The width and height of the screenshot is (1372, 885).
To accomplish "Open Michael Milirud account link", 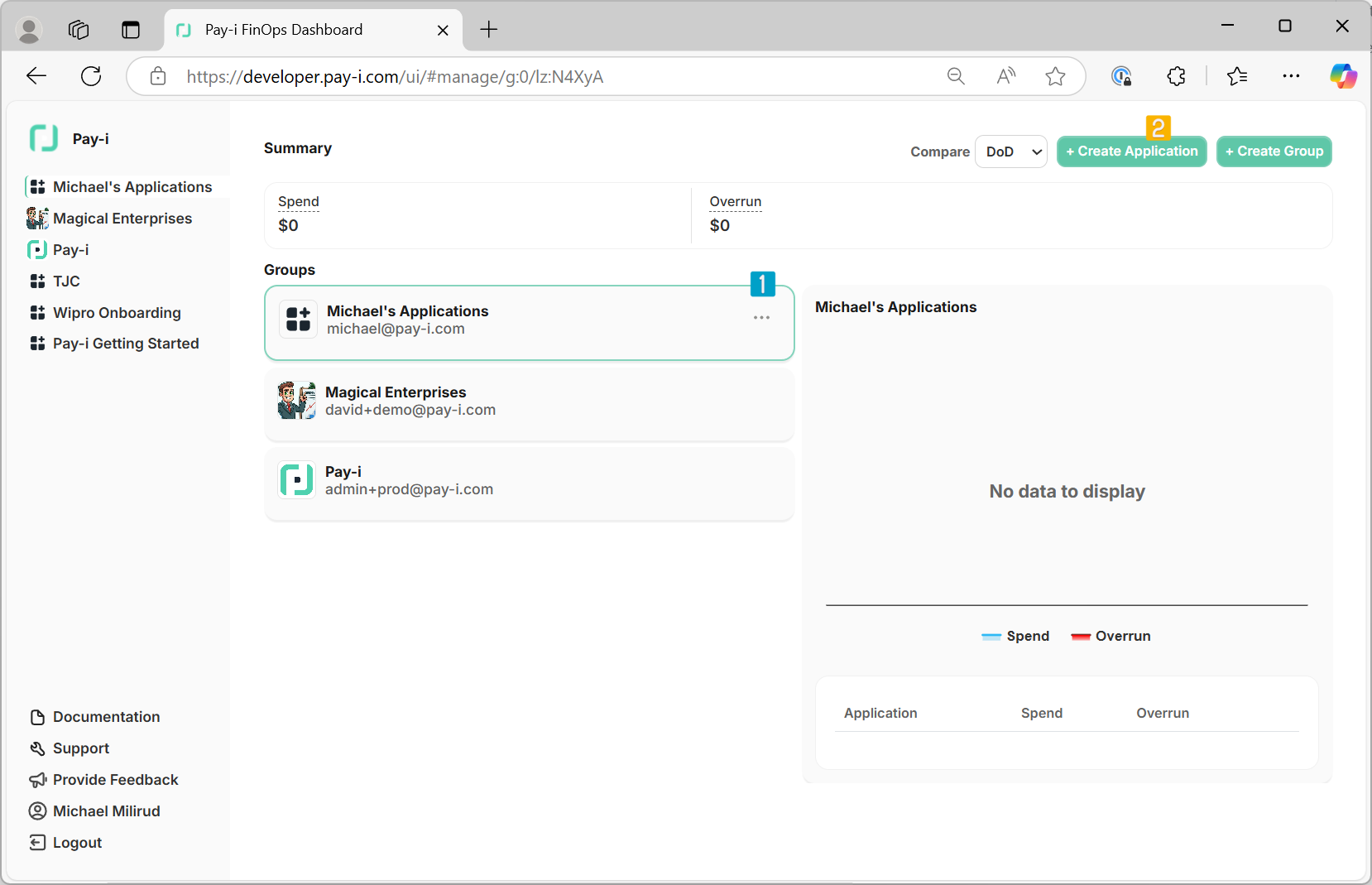I will pyautogui.click(x=107, y=811).
